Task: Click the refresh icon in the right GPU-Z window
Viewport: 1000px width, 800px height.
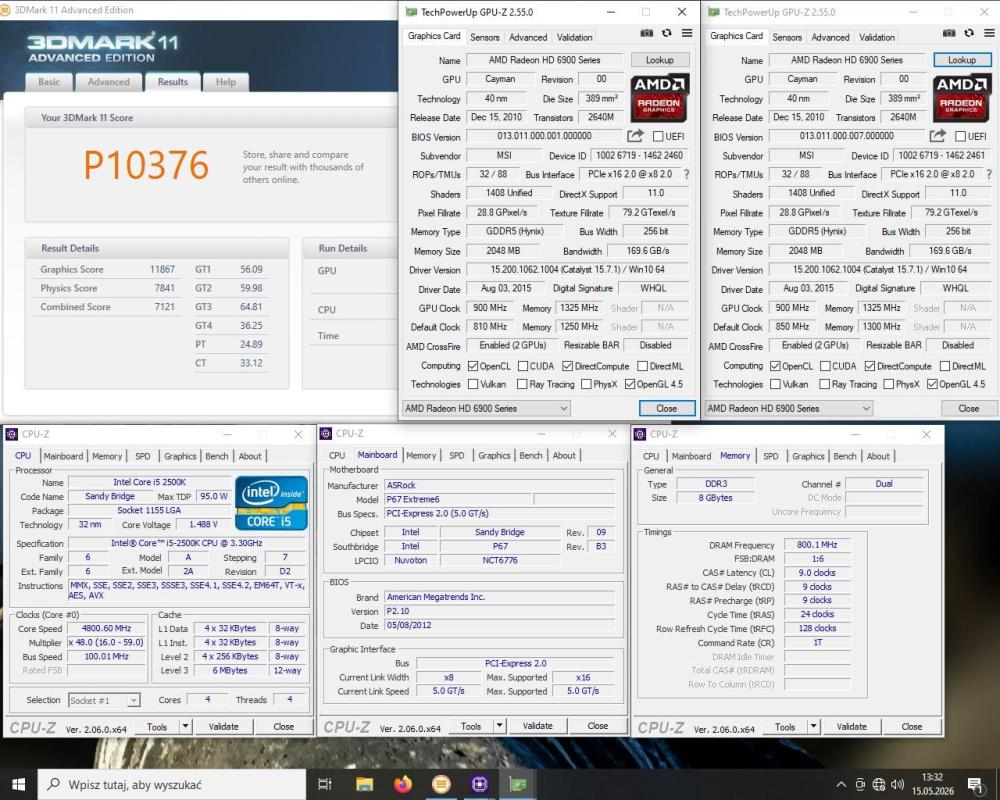Action: point(969,33)
